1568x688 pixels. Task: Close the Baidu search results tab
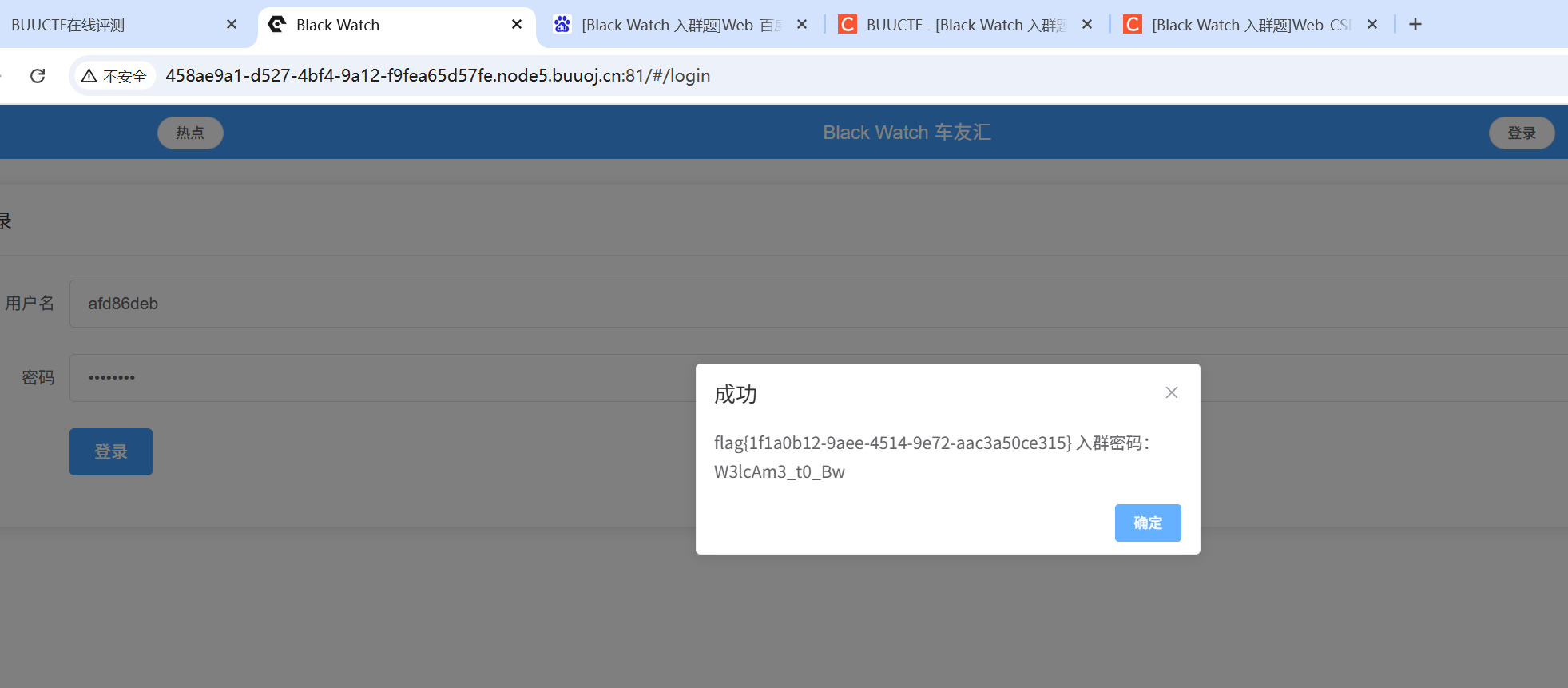pos(802,25)
